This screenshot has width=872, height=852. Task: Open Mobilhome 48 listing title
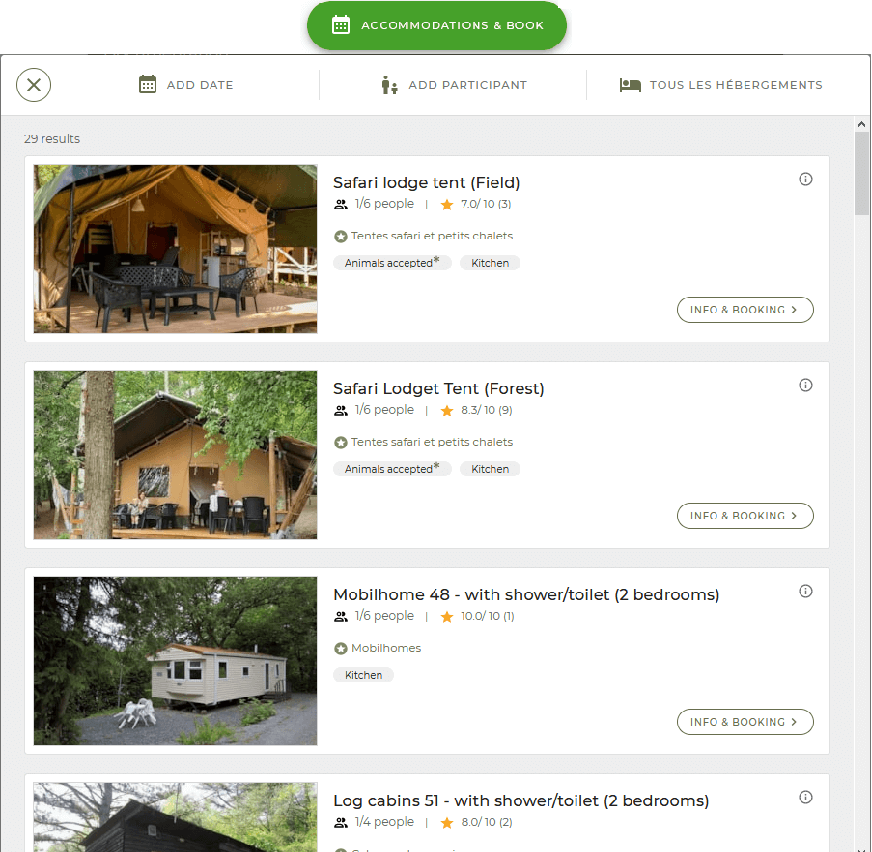coord(526,595)
